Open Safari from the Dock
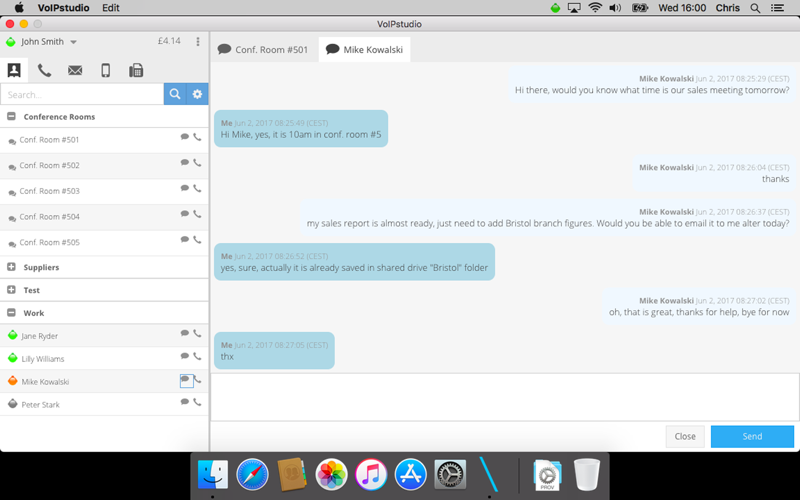Image resolution: width=800 pixels, height=500 pixels. 252,474
